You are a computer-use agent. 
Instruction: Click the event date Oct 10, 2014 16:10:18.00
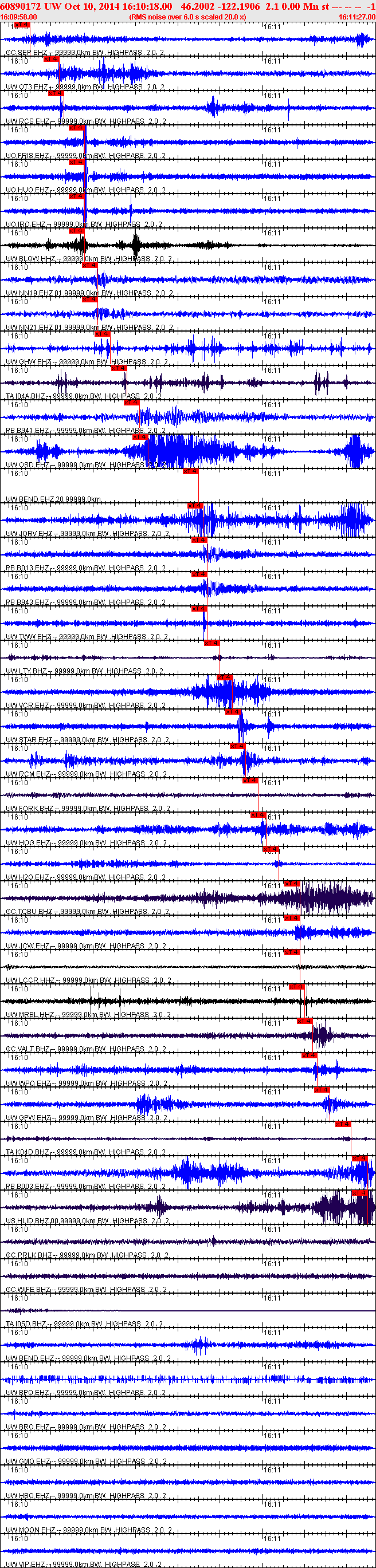[117, 6]
